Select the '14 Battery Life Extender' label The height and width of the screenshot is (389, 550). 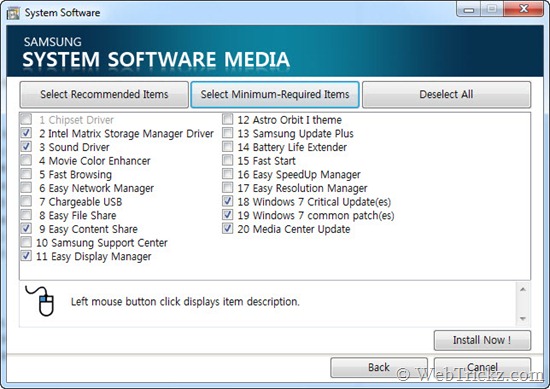[292, 147]
